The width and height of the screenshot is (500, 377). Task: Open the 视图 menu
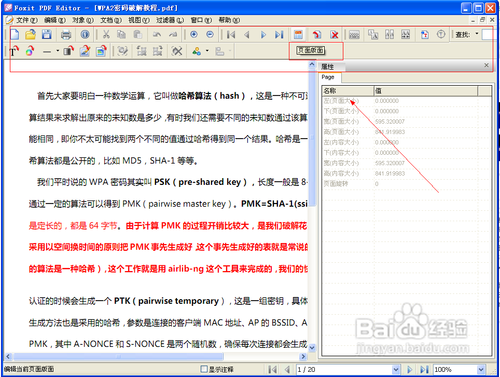pos(139,20)
